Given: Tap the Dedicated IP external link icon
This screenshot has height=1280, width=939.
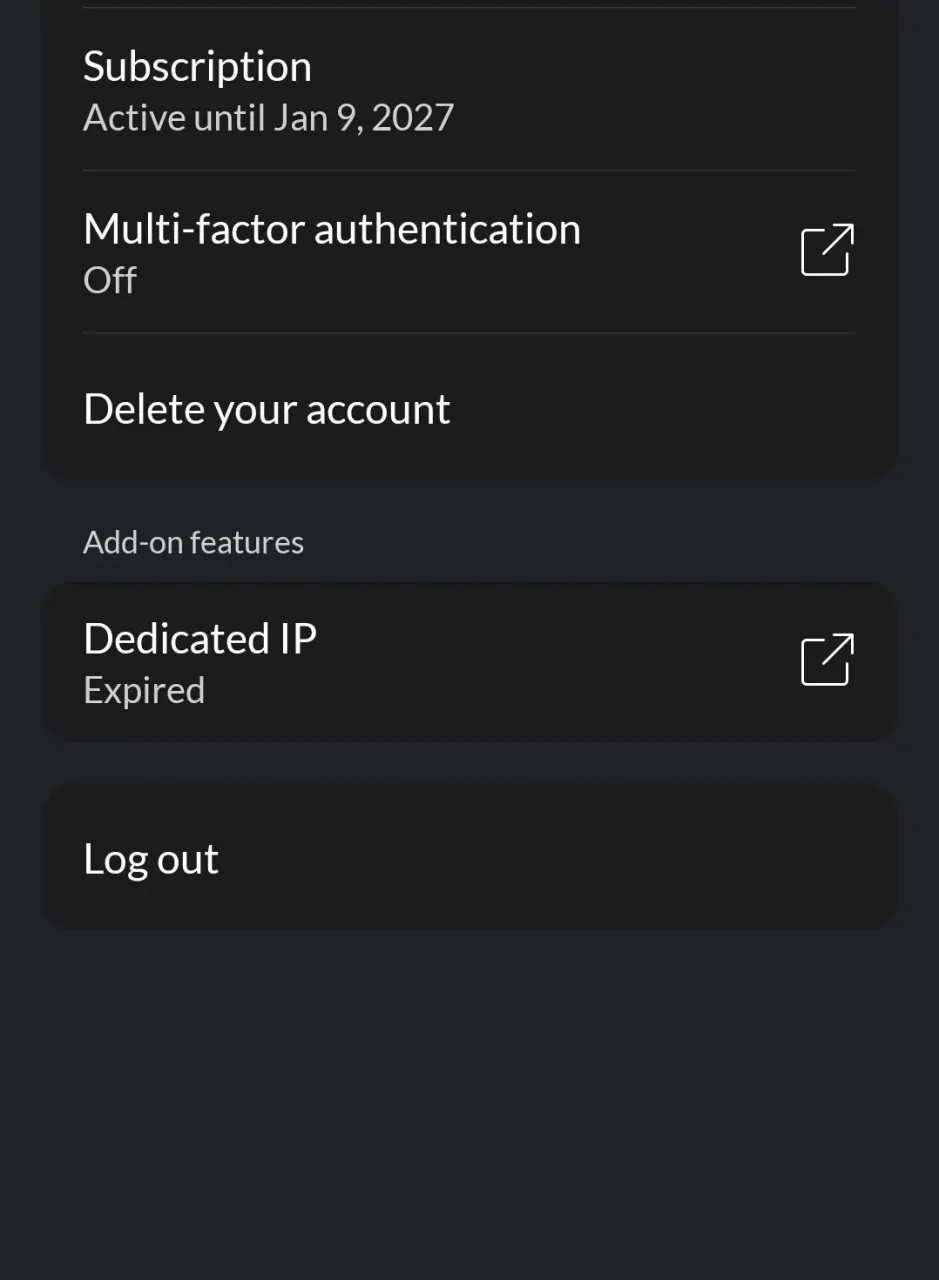Looking at the screenshot, I should [x=827, y=660].
